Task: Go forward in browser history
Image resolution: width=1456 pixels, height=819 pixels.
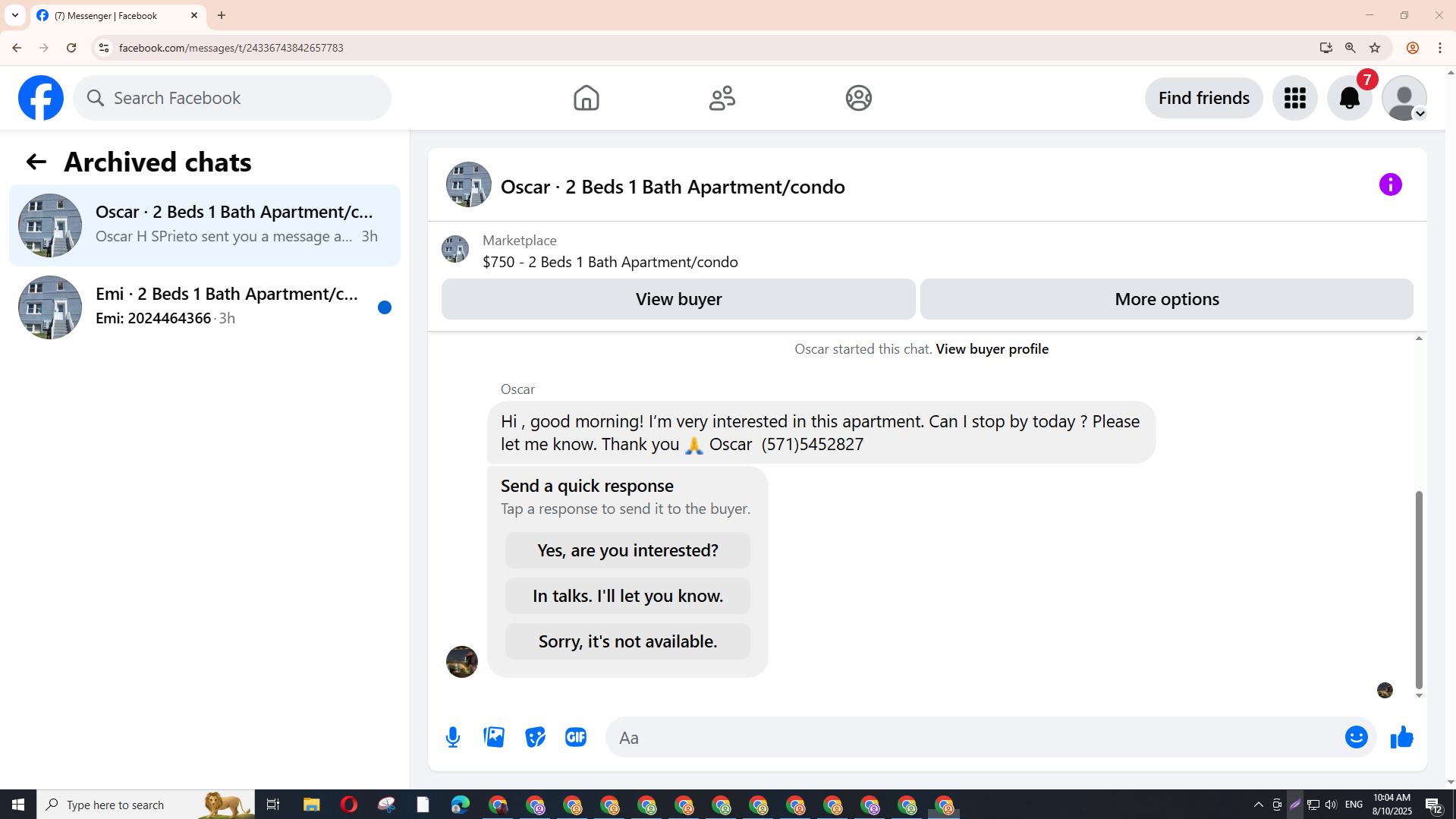Action: [x=44, y=48]
